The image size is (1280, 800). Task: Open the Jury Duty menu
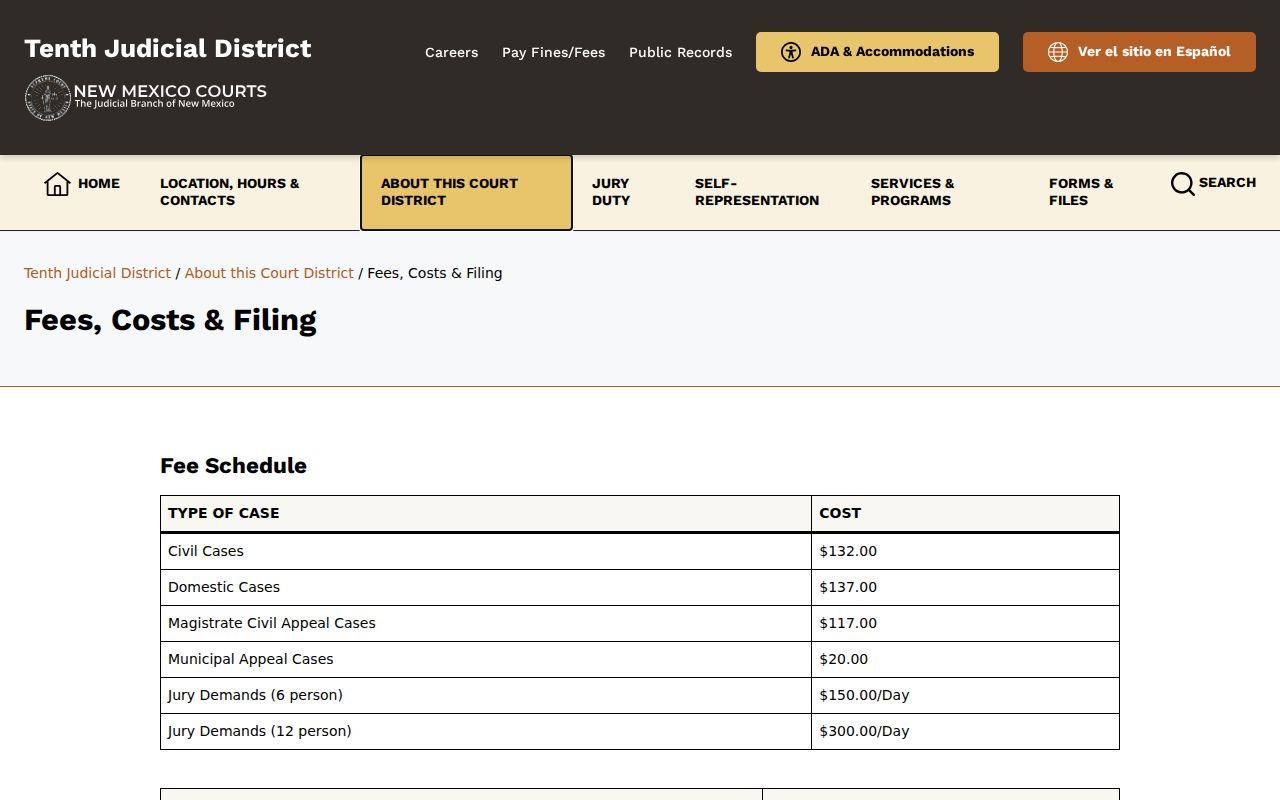(611, 192)
